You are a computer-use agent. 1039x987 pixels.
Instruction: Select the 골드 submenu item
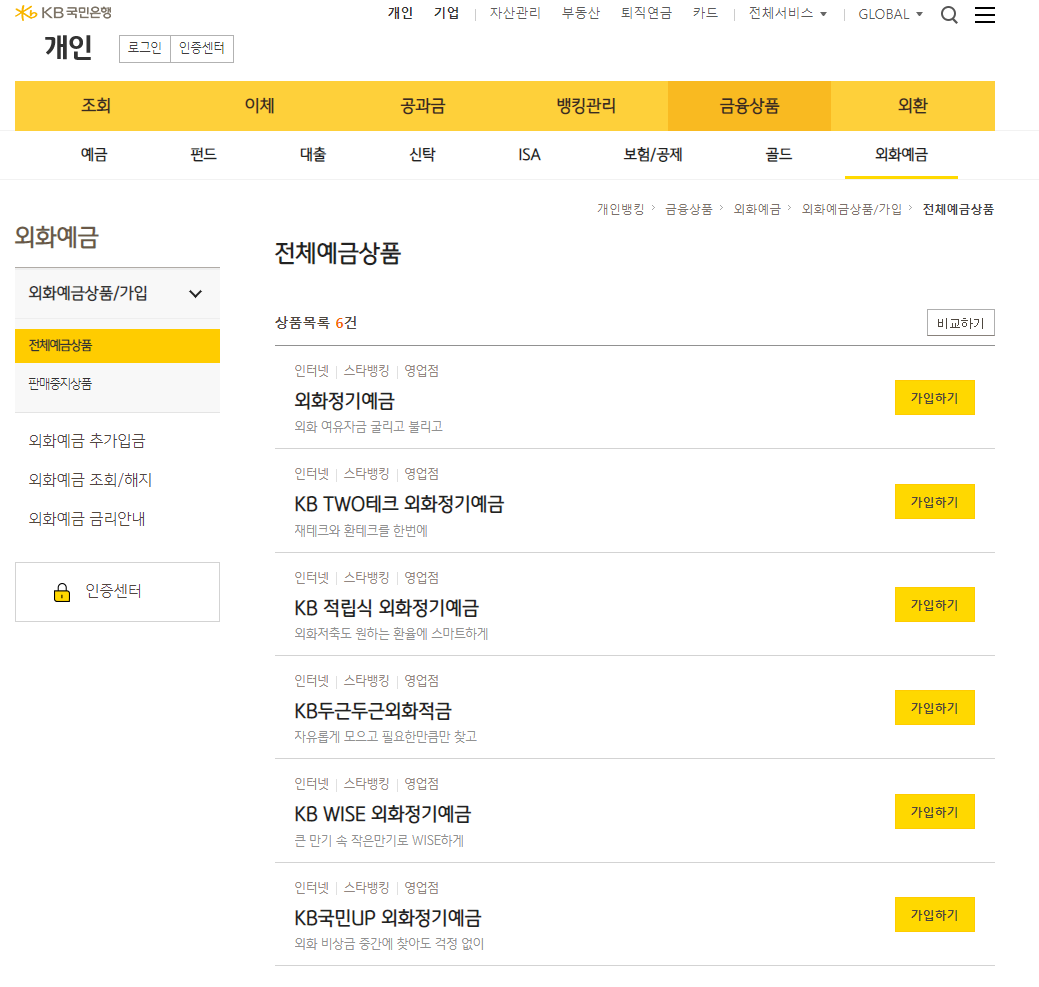coord(779,155)
